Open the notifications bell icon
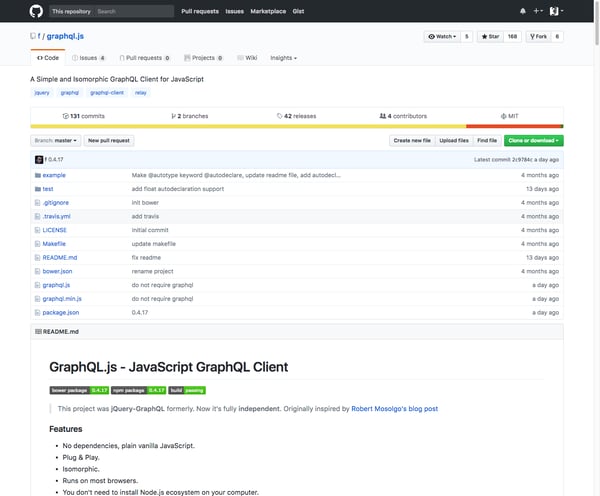Viewport: 600px width, 496px height. pyautogui.click(x=523, y=11)
